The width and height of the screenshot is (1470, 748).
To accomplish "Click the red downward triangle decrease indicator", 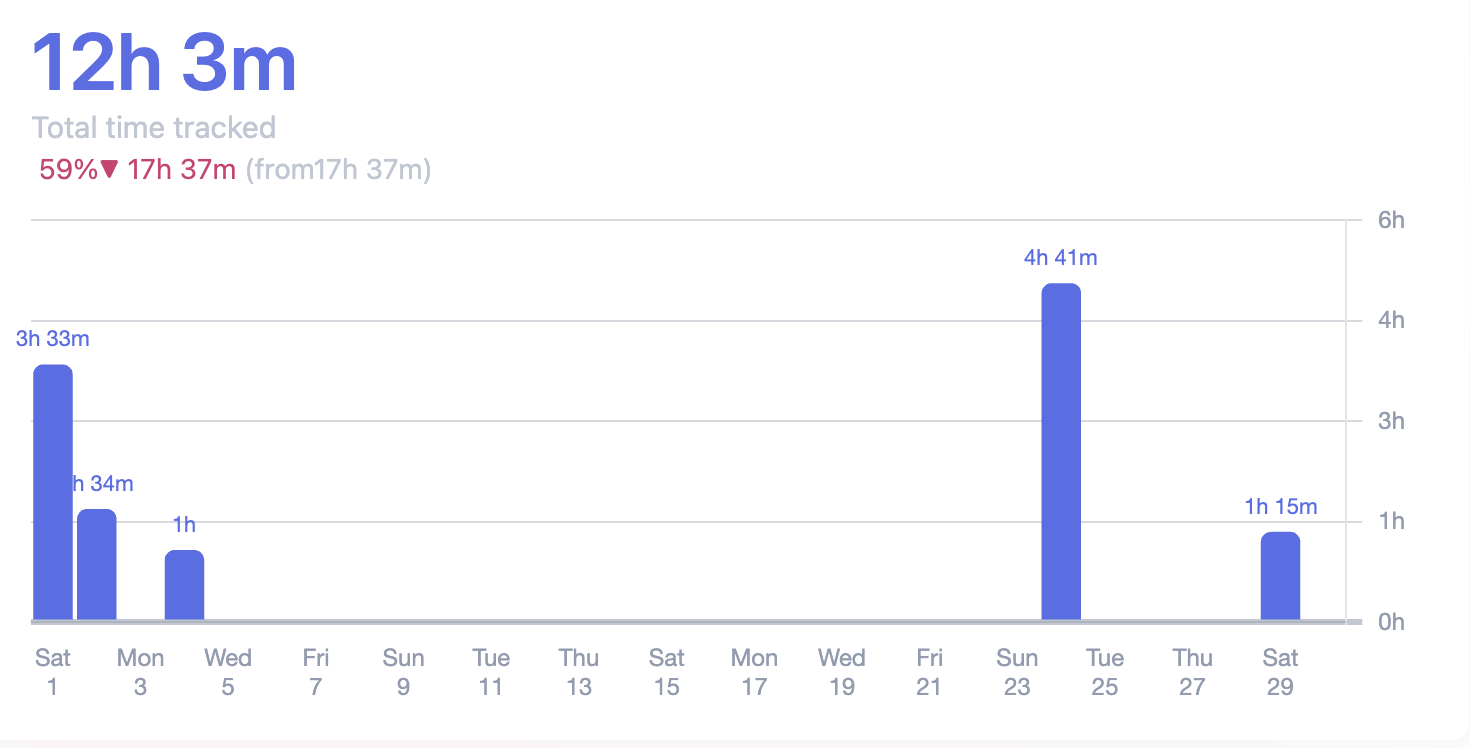I will pyautogui.click(x=110, y=170).
